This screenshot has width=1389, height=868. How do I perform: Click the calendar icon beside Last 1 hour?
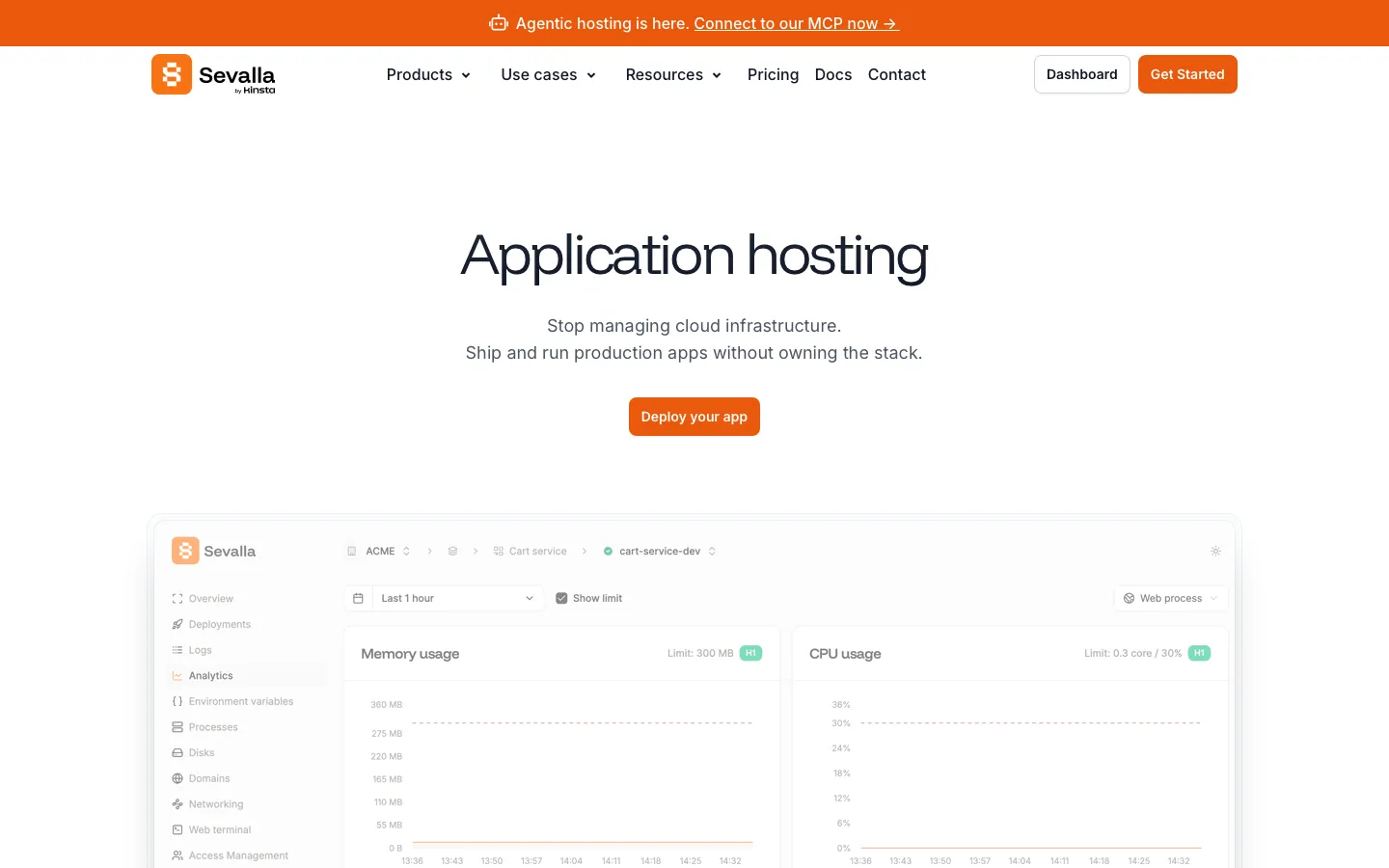(358, 598)
